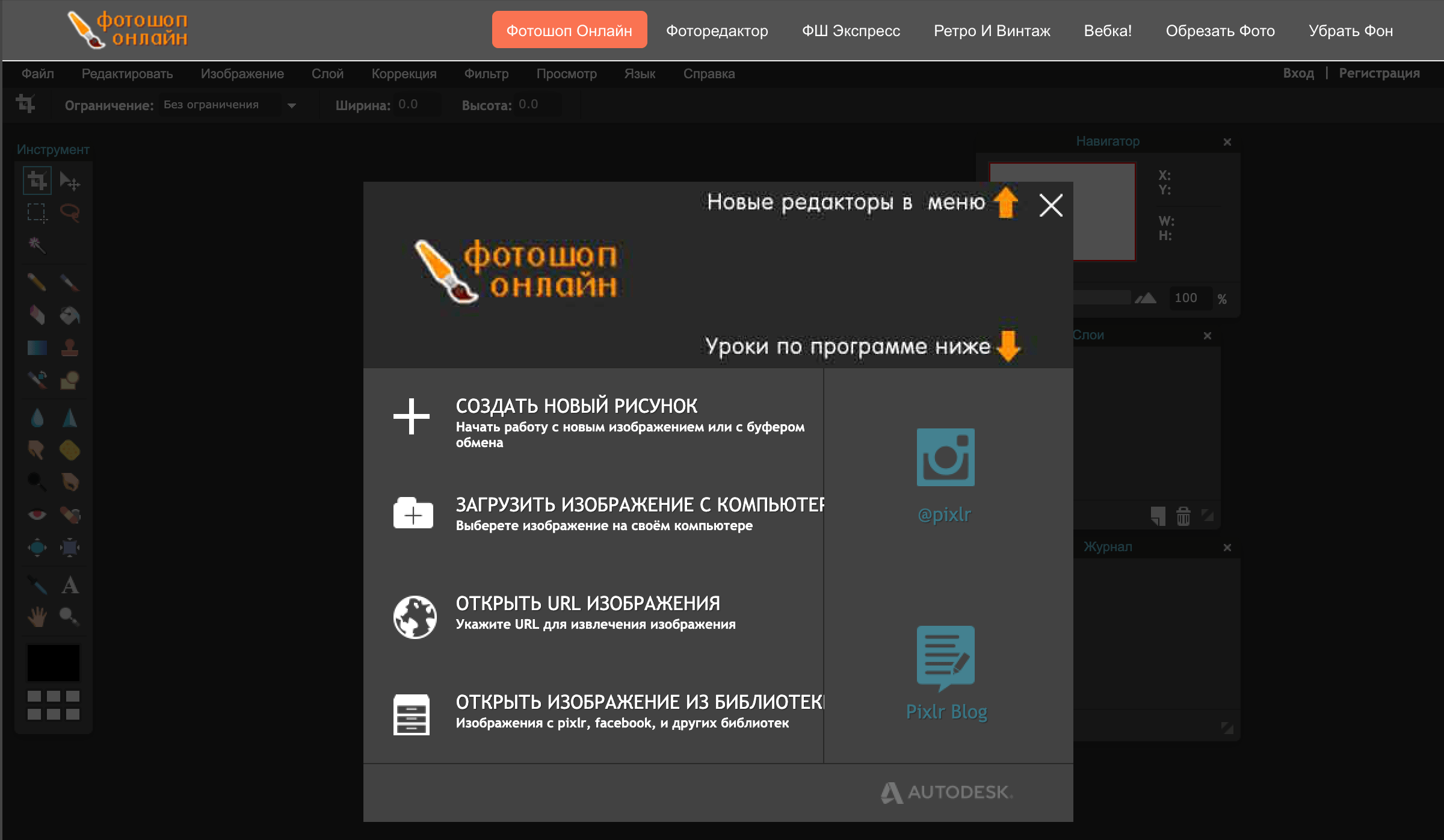
Task: Close the Навигатор panel
Action: coord(1227,142)
